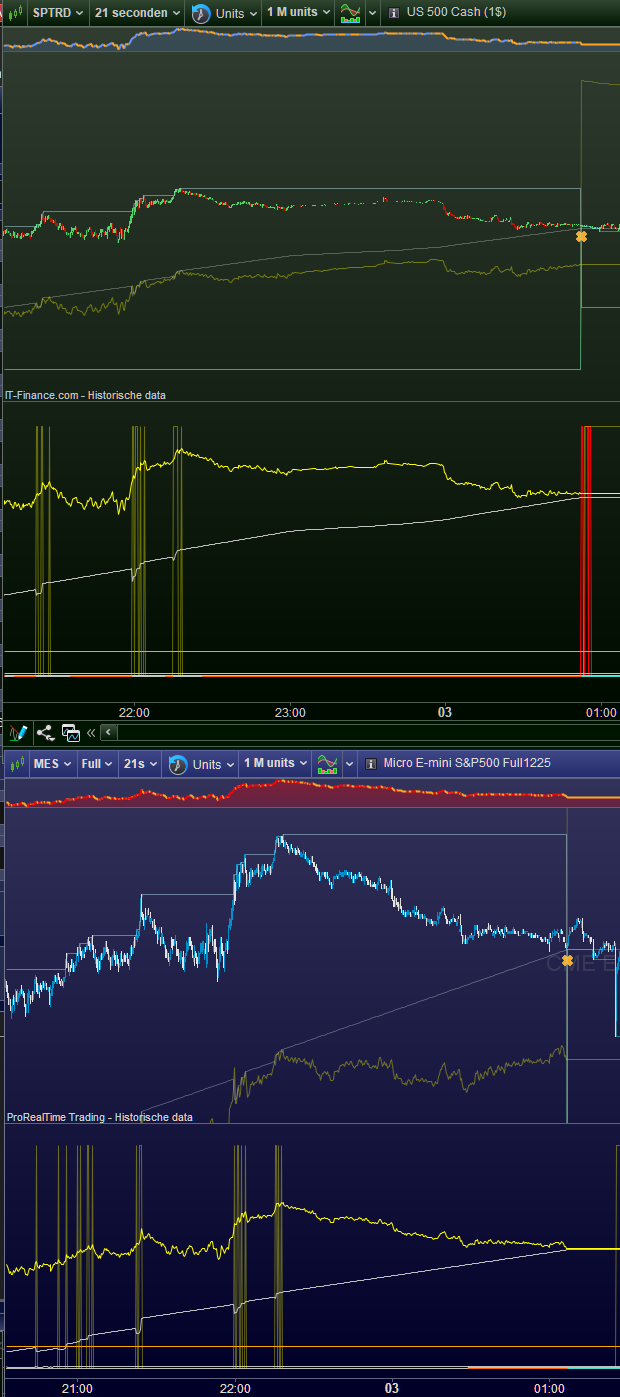Open the MES instrument dropdown
The width and height of the screenshot is (620, 1397).
pos(52,764)
